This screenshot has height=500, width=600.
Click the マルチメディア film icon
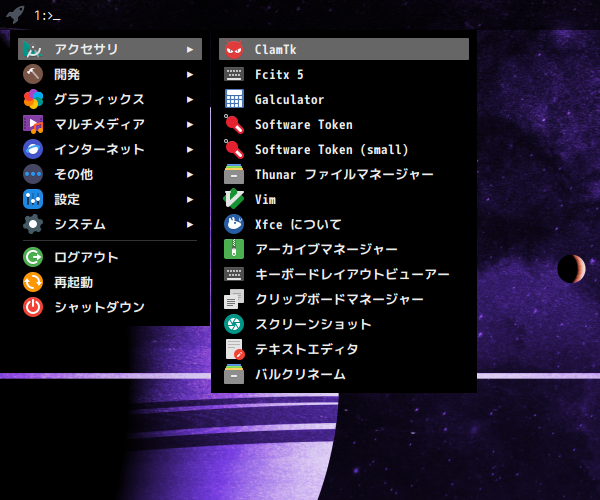pos(33,124)
